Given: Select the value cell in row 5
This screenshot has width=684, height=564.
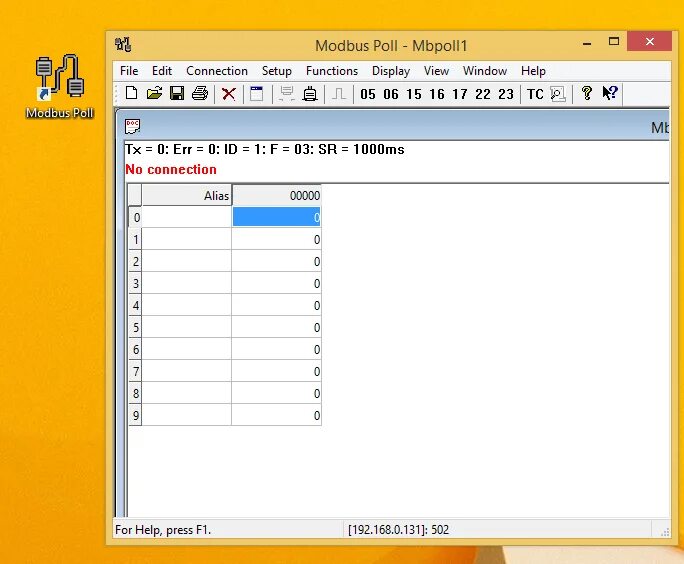Looking at the screenshot, I should 277,327.
